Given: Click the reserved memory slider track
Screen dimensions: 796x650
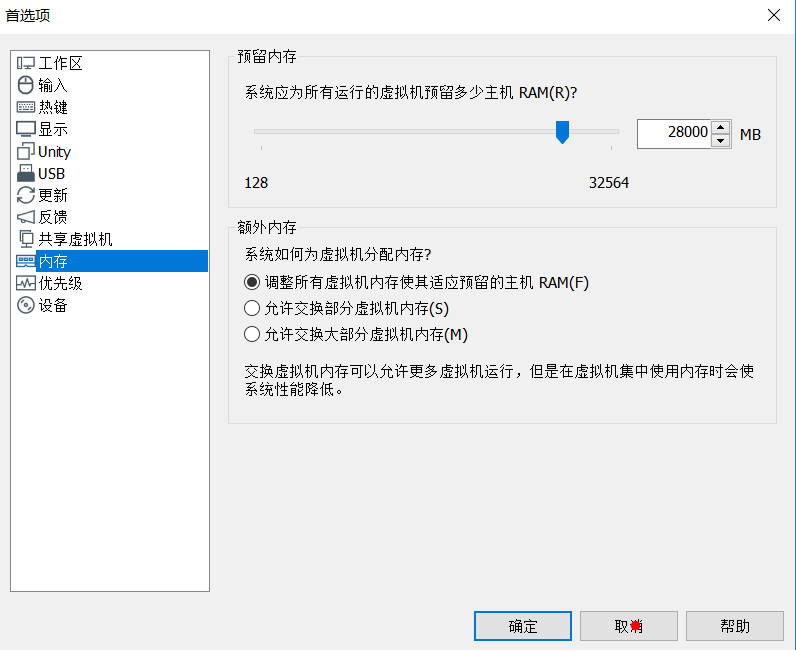Looking at the screenshot, I should point(436,131).
